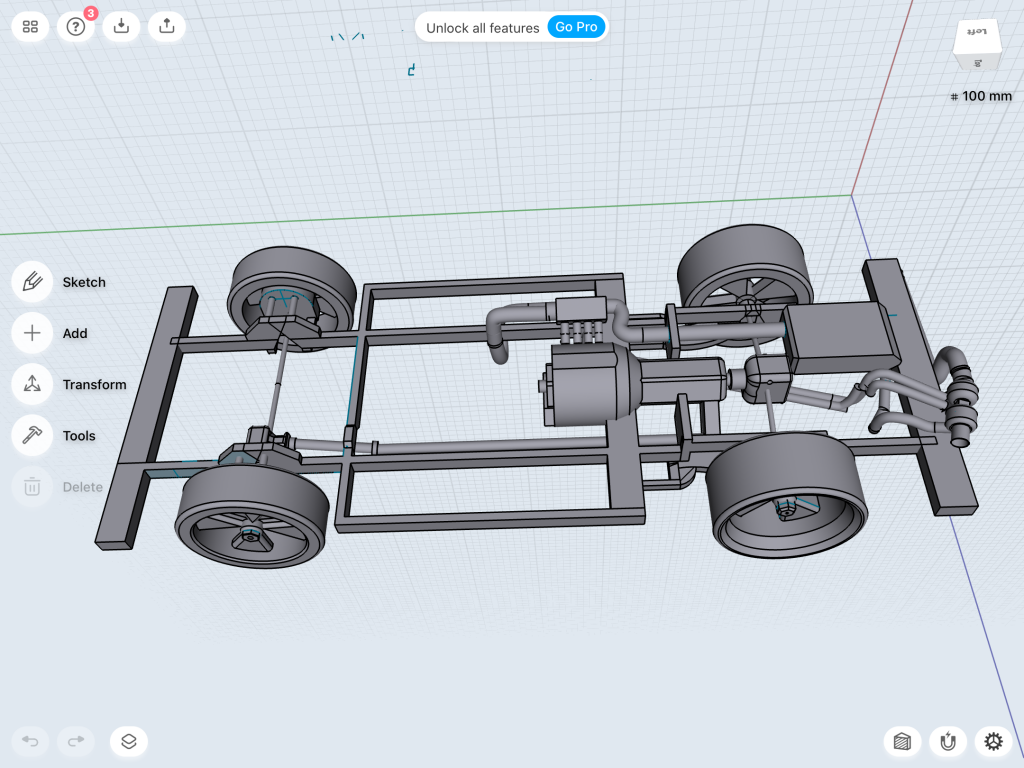
Task: Click the view orientation cube
Action: [976, 45]
